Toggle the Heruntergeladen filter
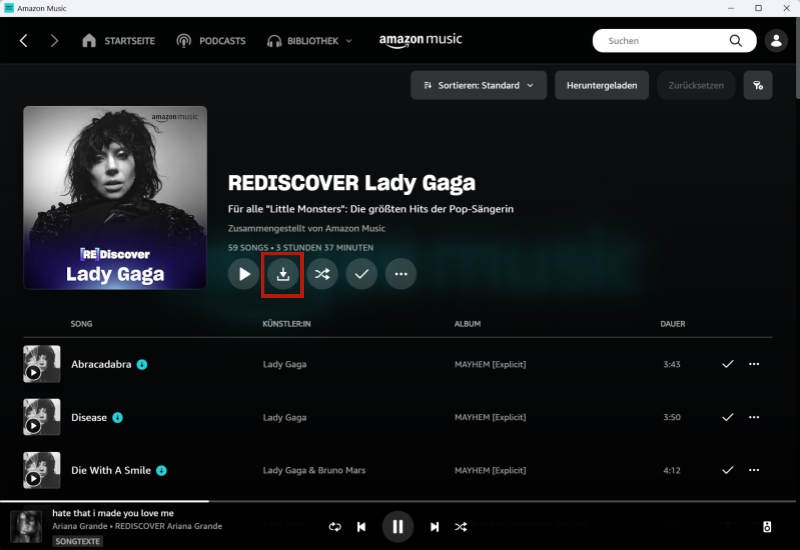Screen dimensions: 800x550 tap(602, 85)
